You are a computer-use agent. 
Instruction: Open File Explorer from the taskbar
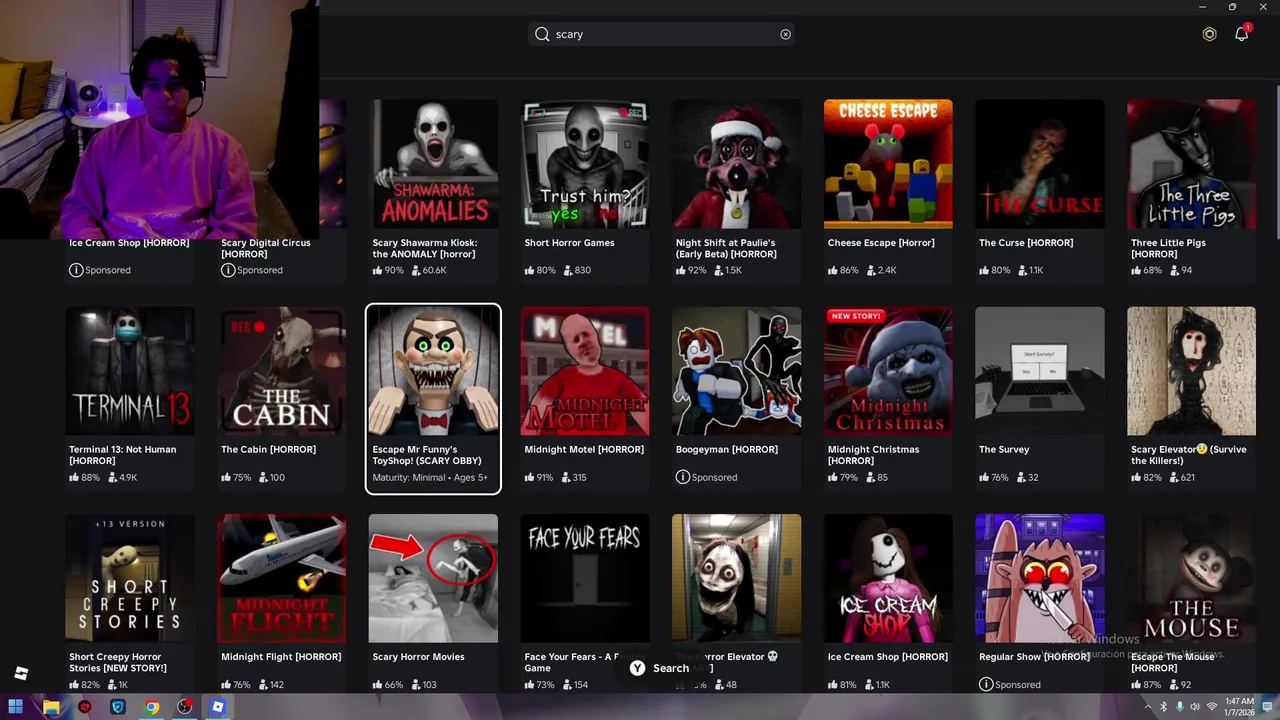51,707
